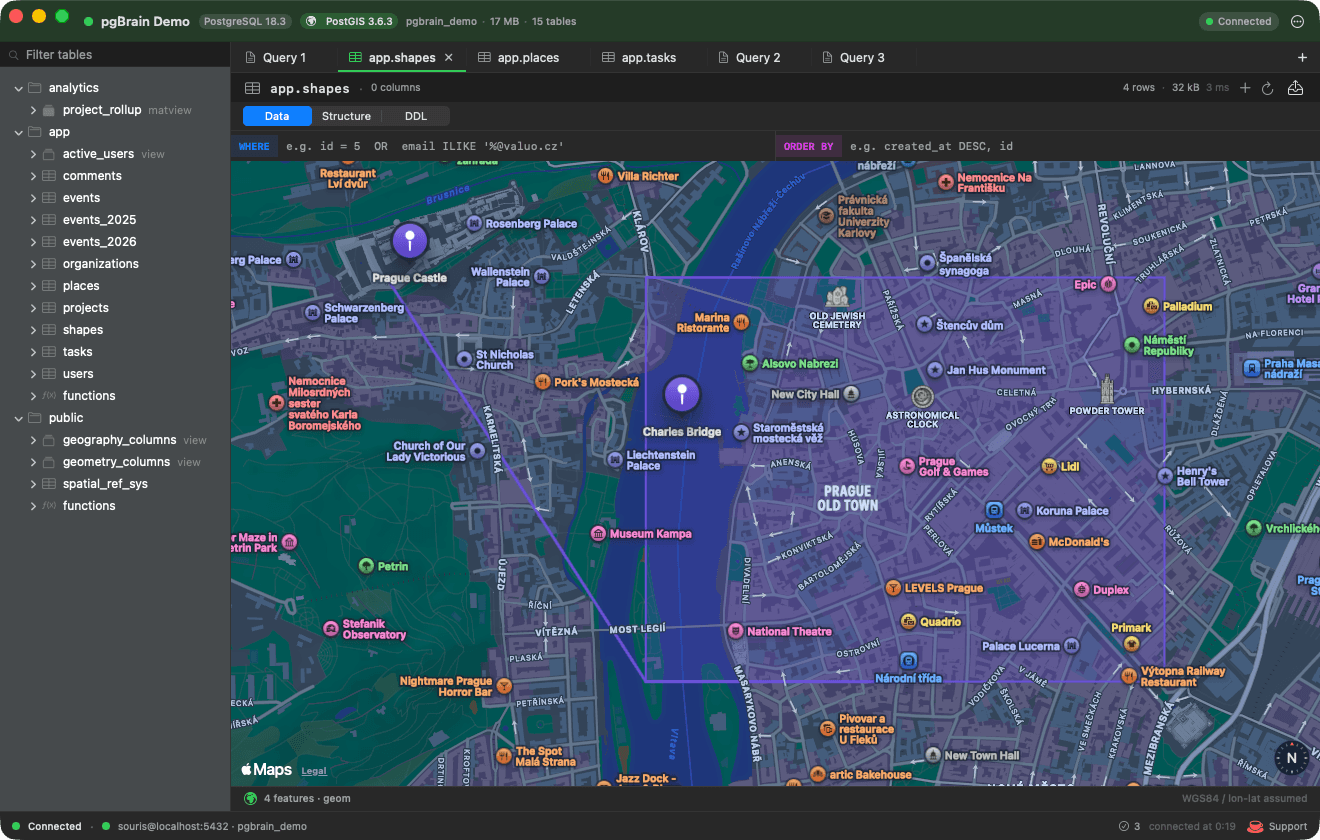
Task: Add a new tab with the plus icon
Action: click(1302, 58)
